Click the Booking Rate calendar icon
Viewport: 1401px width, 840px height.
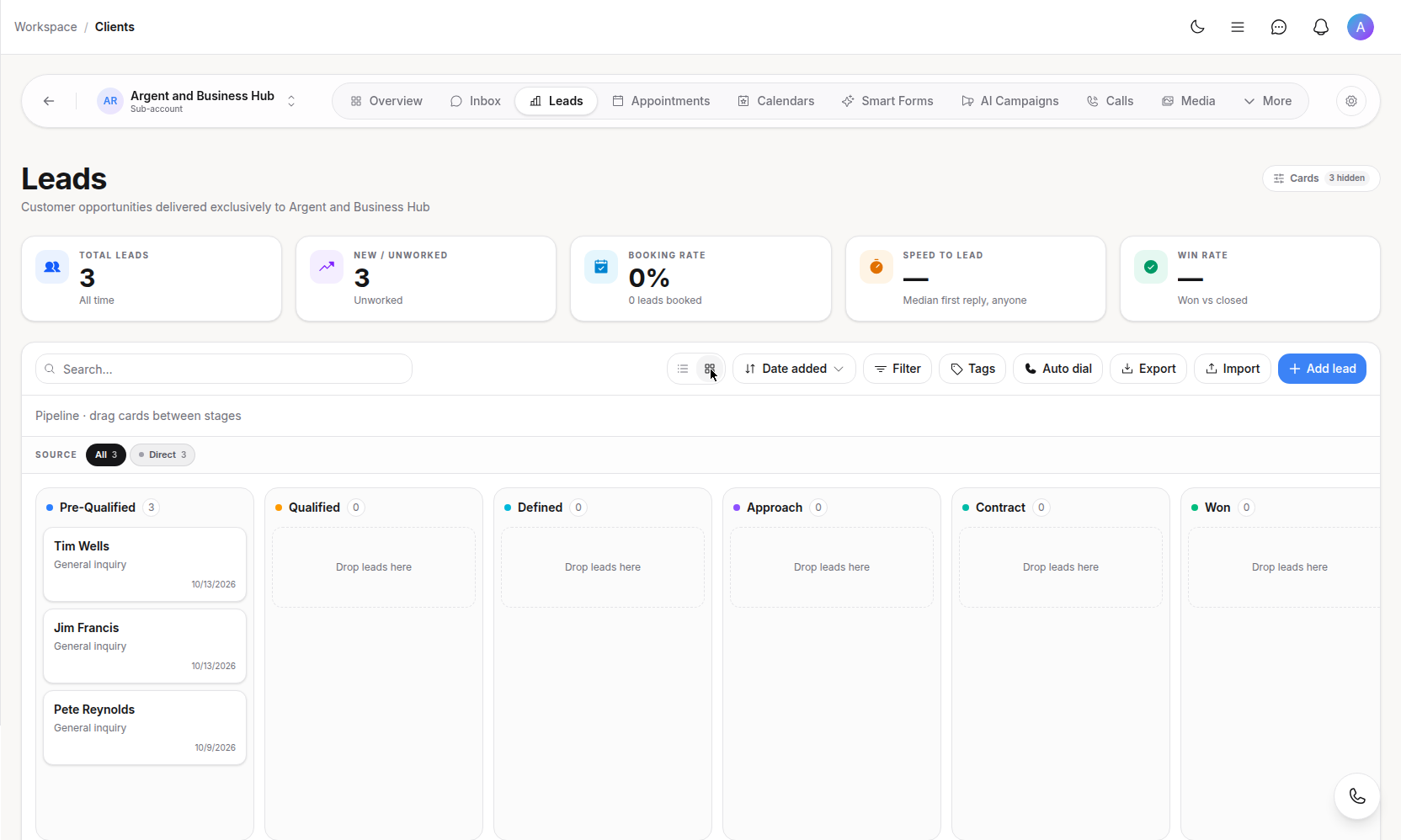pyautogui.click(x=601, y=267)
